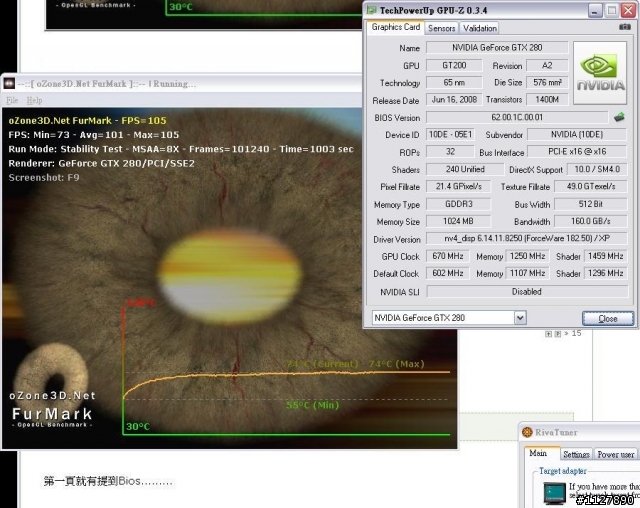Click the Subvendor NVIDIA (10DE) value
This screenshot has width=640, height=508.
(577, 134)
